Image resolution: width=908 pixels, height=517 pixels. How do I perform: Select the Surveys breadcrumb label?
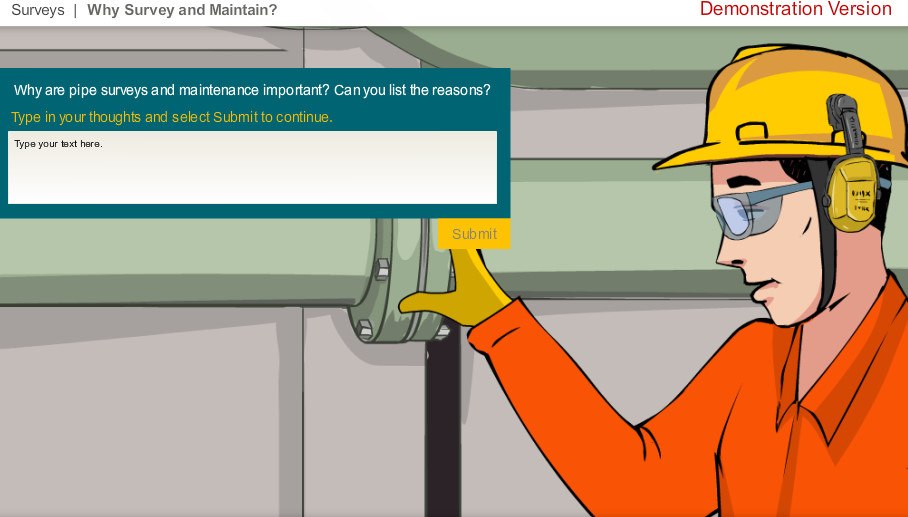point(38,11)
